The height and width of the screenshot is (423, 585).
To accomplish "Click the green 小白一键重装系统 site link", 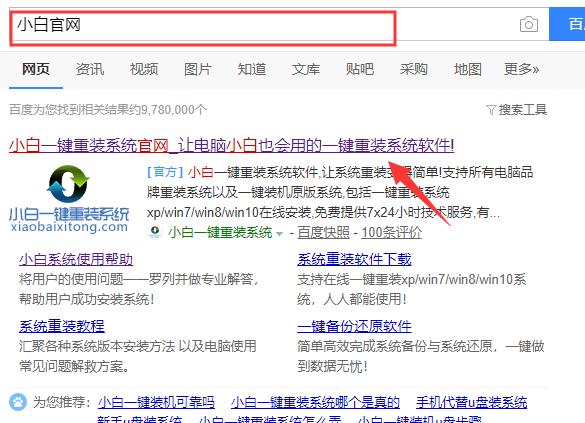I will click(x=220, y=232).
